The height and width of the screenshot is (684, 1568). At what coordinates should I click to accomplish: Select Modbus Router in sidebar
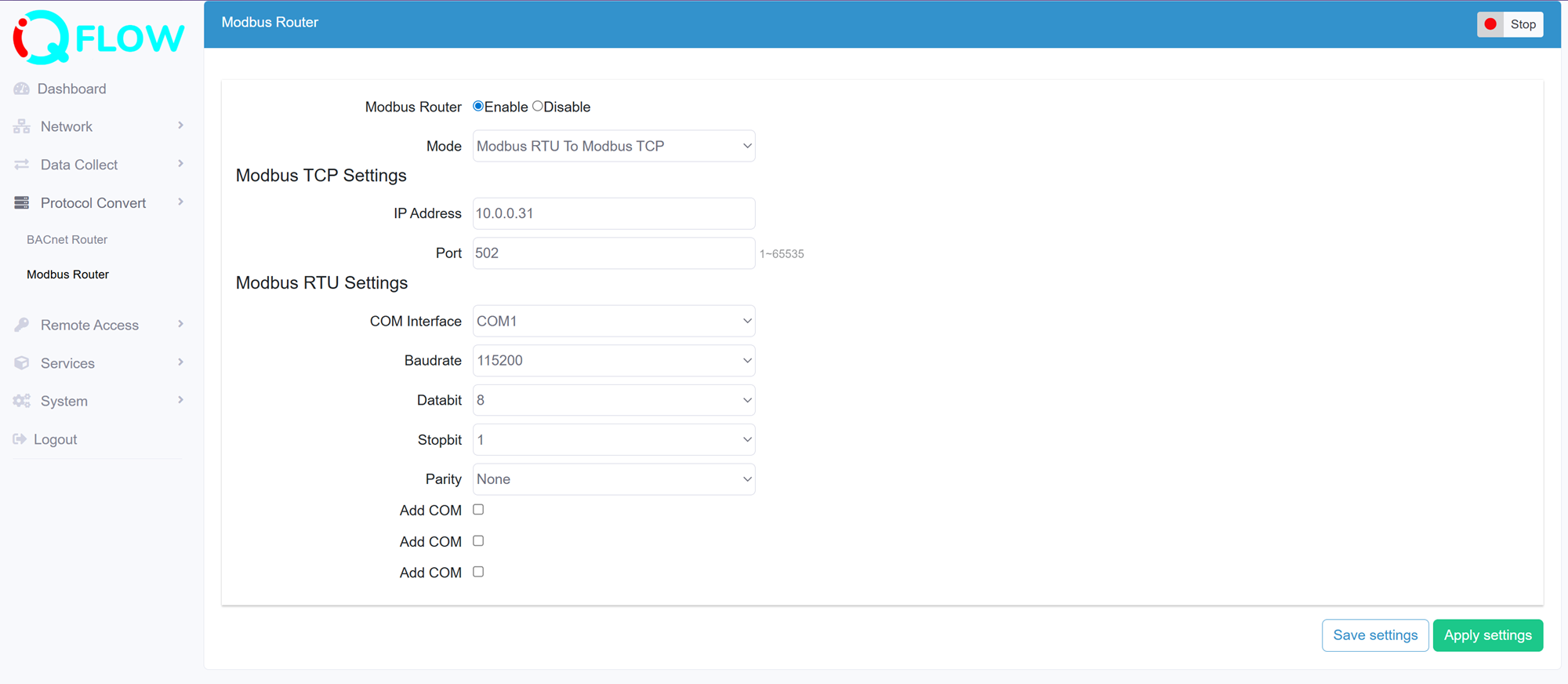tap(67, 275)
